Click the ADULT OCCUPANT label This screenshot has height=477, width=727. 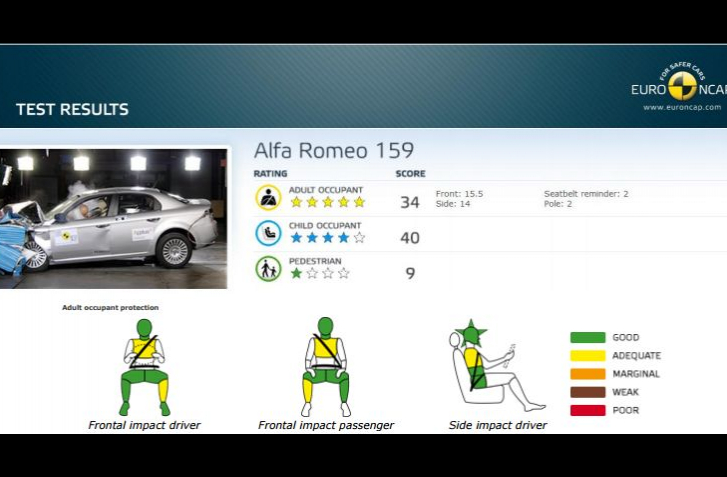click(x=326, y=190)
